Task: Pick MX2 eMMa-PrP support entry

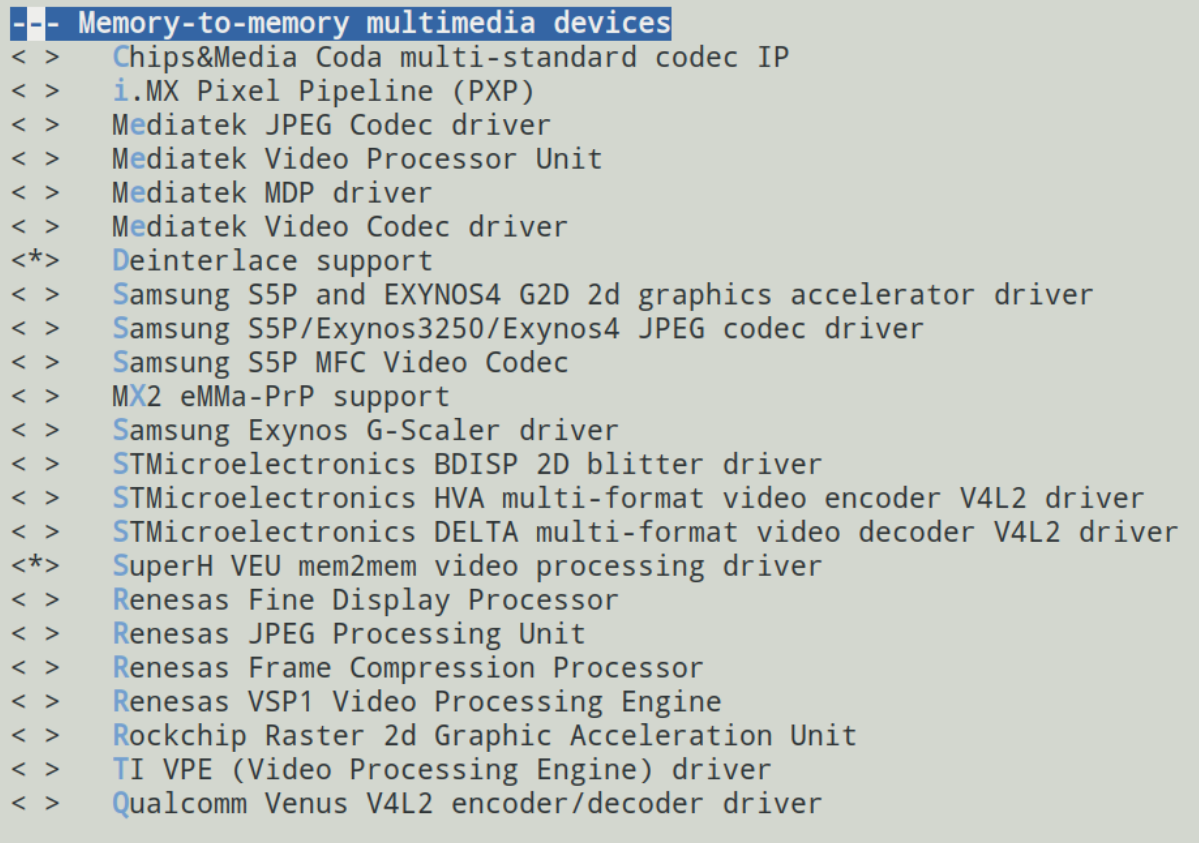Action: (281, 396)
